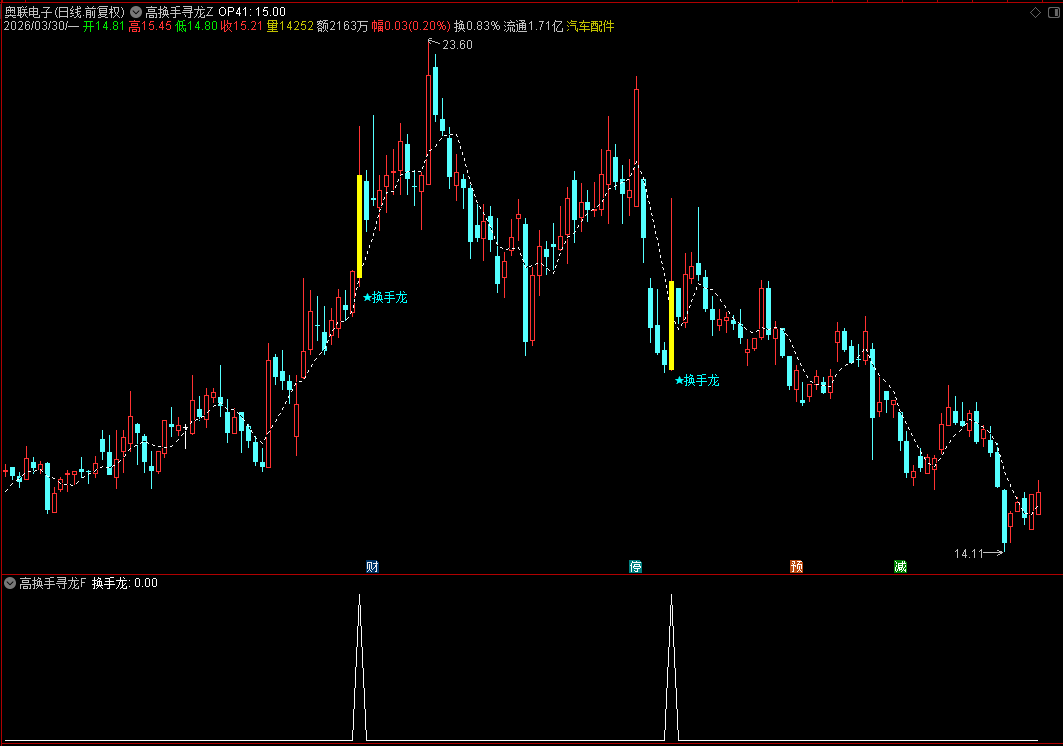Click the 财 financial report marker

pyautogui.click(x=372, y=566)
